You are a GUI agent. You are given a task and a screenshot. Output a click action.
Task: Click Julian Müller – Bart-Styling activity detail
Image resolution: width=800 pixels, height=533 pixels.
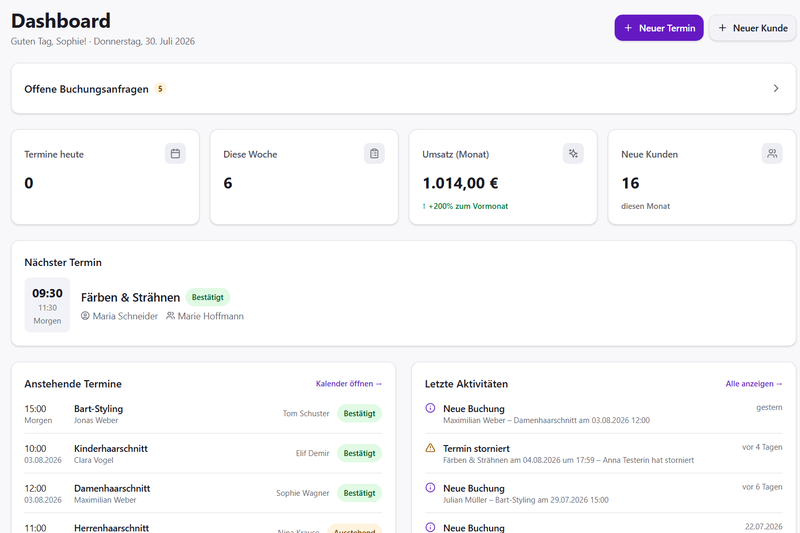point(526,500)
